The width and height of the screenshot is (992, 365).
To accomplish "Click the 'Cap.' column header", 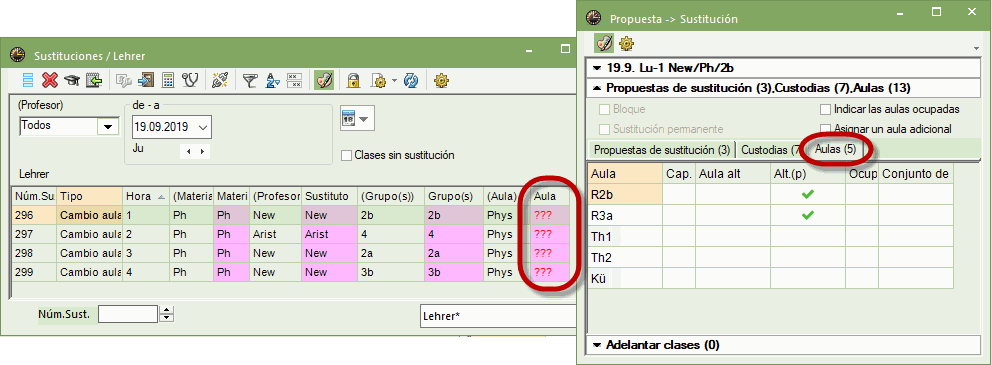I will pos(679,173).
